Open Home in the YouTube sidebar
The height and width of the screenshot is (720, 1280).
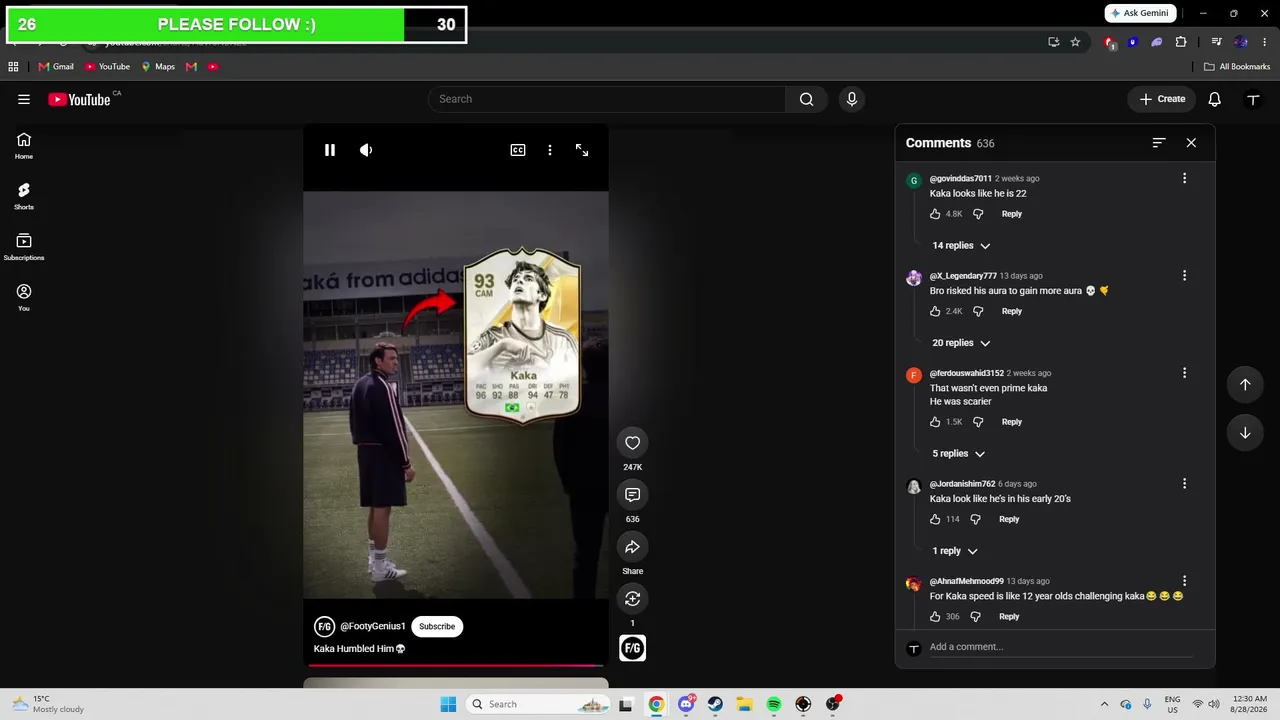click(24, 146)
